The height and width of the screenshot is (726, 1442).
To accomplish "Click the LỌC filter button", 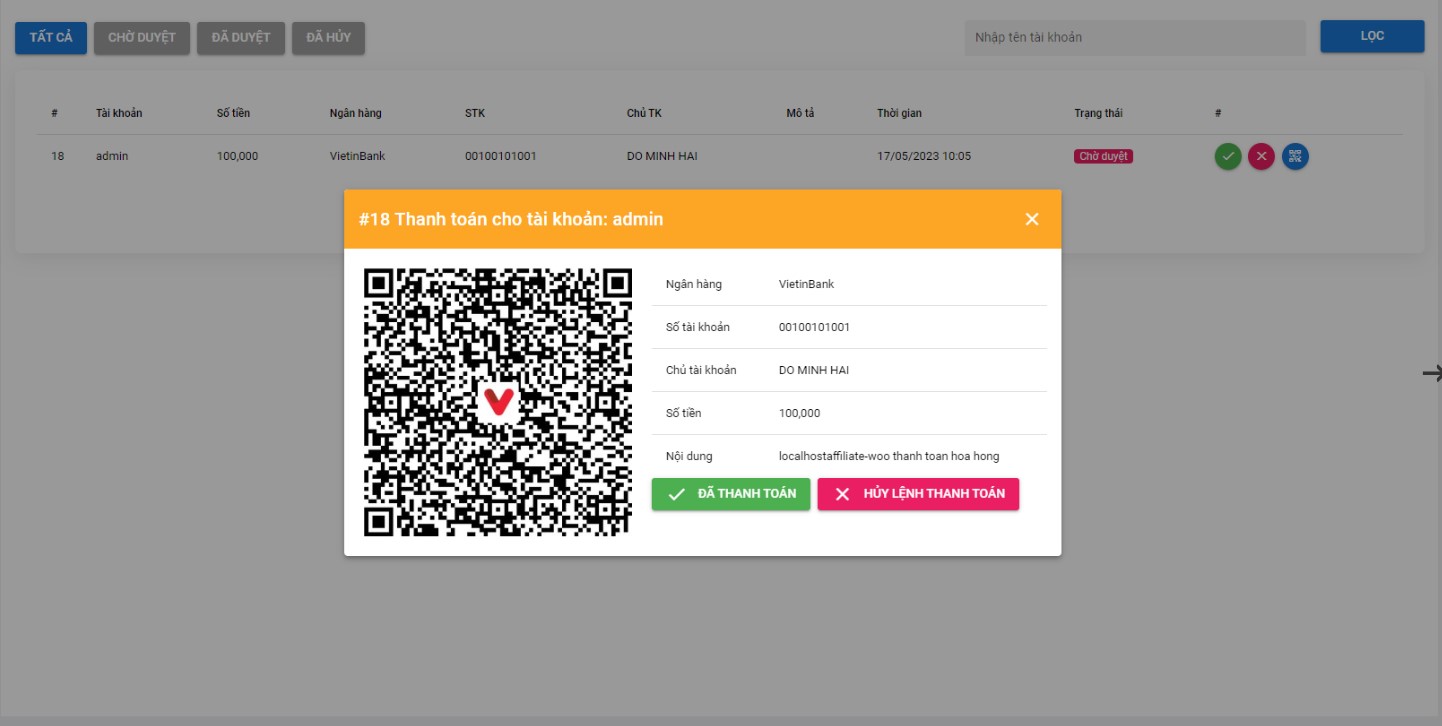I will 1372,36.
